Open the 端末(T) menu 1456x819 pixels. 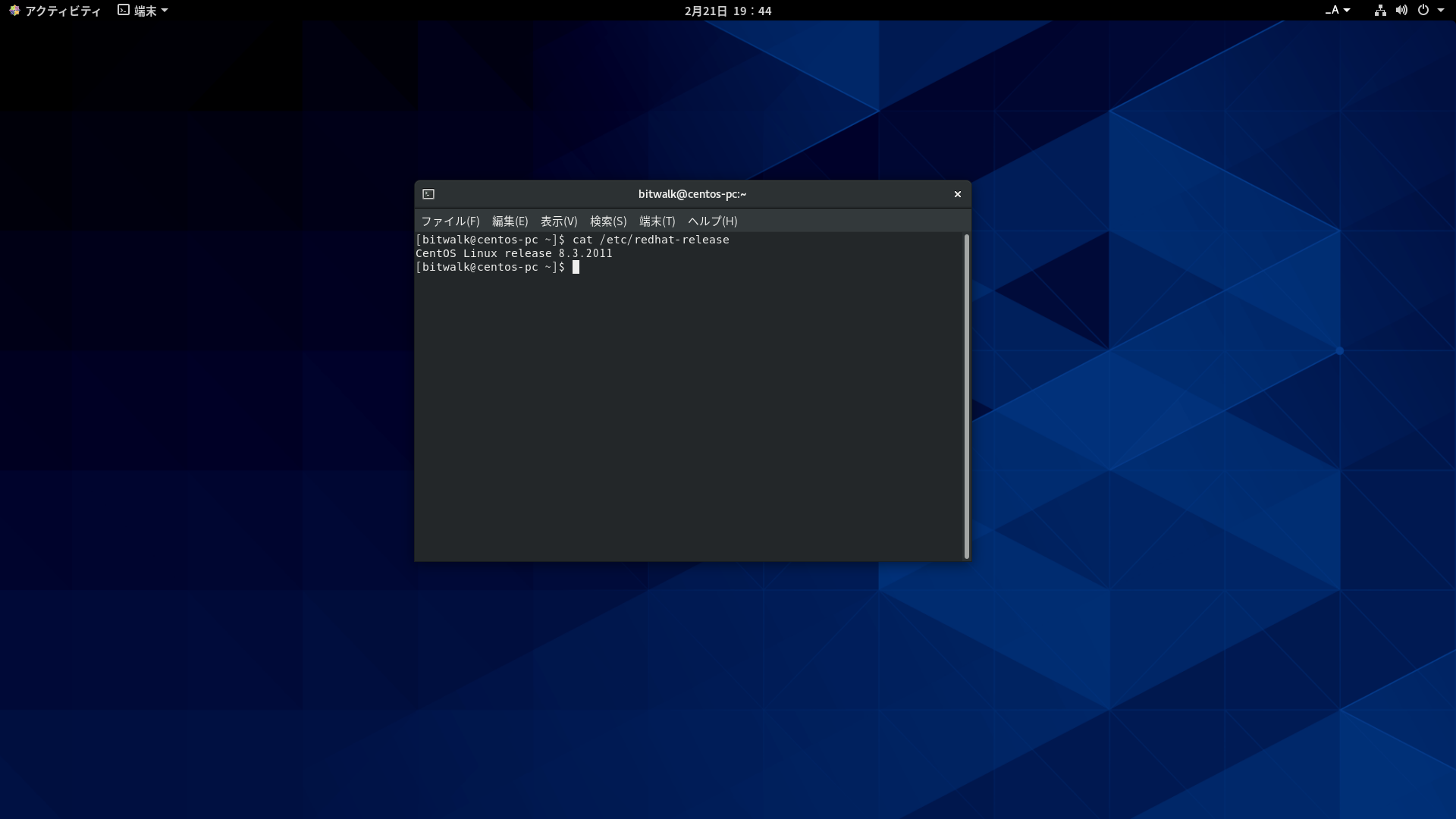tap(657, 221)
